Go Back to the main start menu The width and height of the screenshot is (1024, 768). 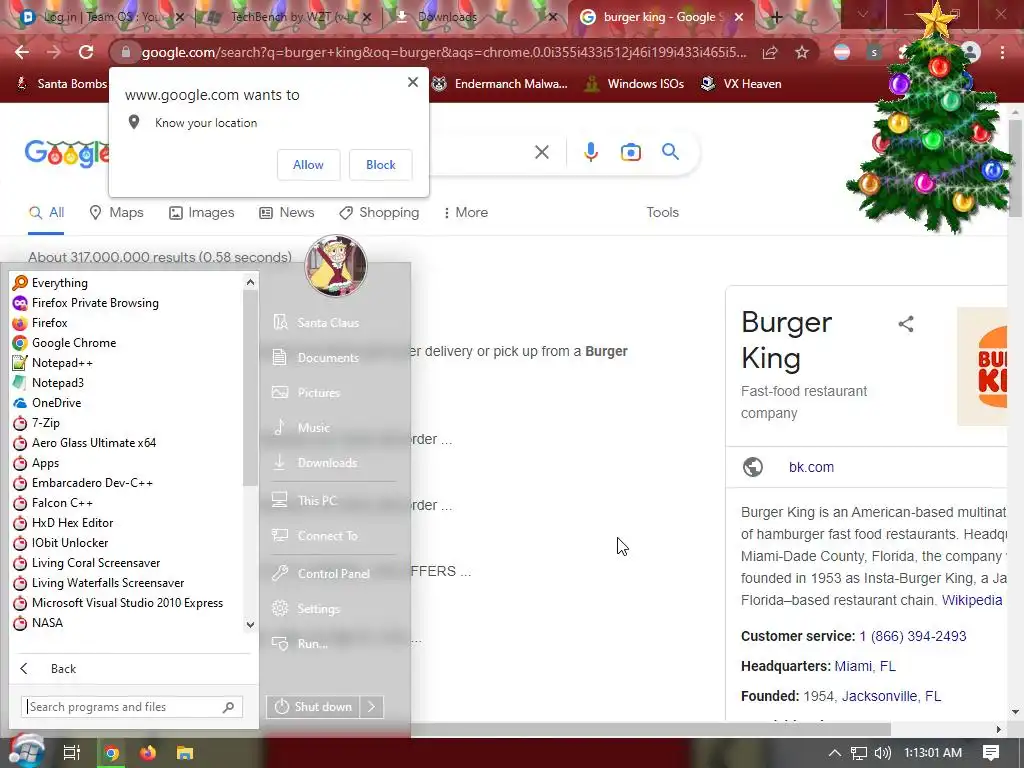[48, 669]
